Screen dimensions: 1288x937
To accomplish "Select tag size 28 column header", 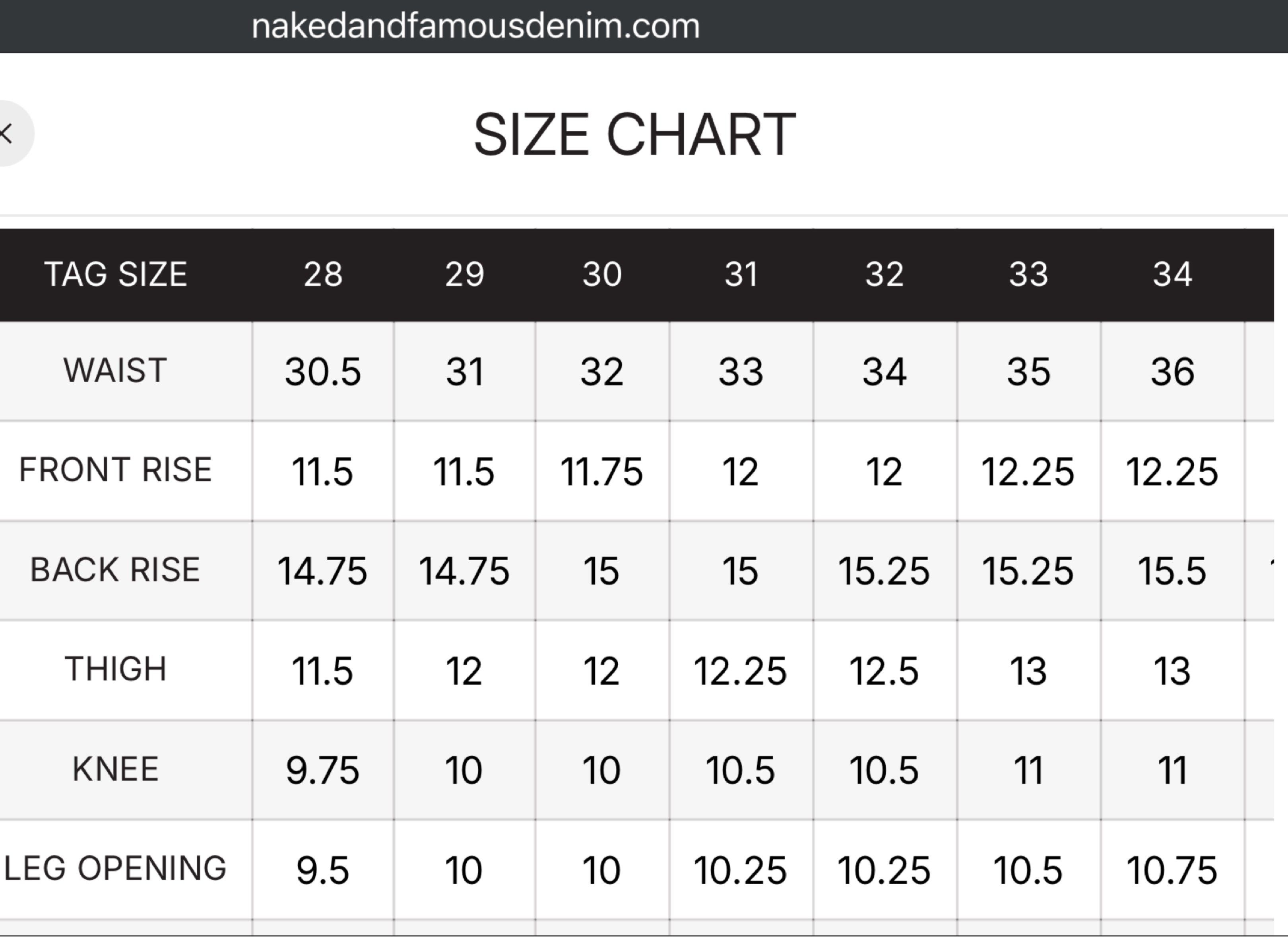I will pos(322,275).
